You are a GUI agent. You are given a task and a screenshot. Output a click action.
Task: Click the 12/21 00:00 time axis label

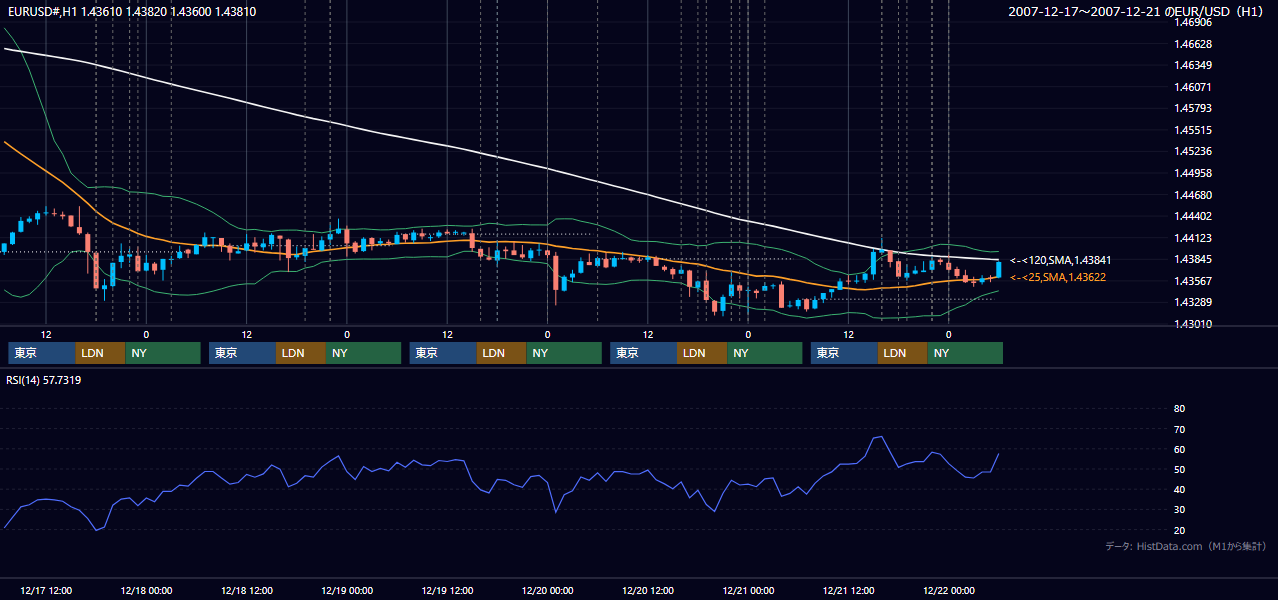coord(748,590)
